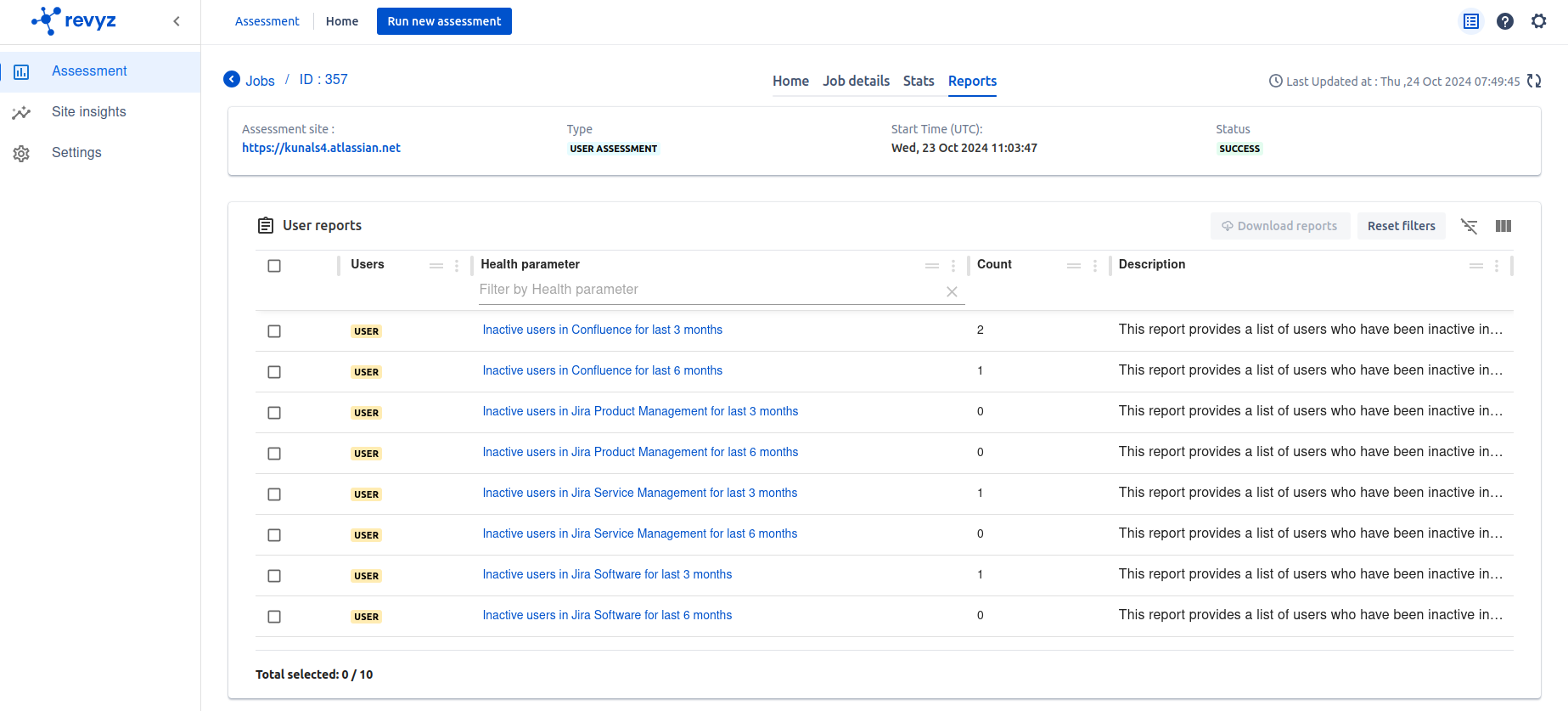Click Count column drag handle

tap(1074, 266)
